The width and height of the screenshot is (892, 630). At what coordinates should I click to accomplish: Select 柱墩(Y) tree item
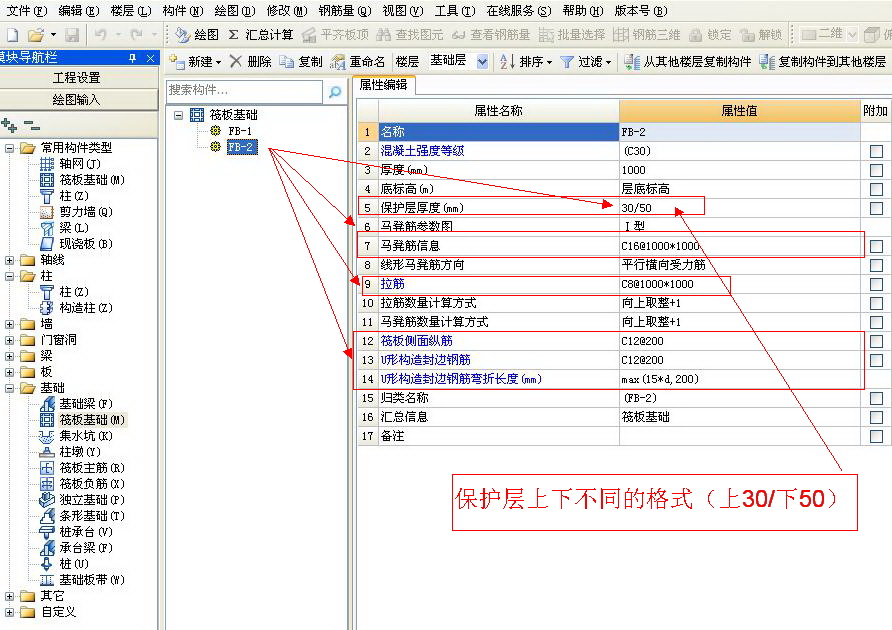coord(80,452)
